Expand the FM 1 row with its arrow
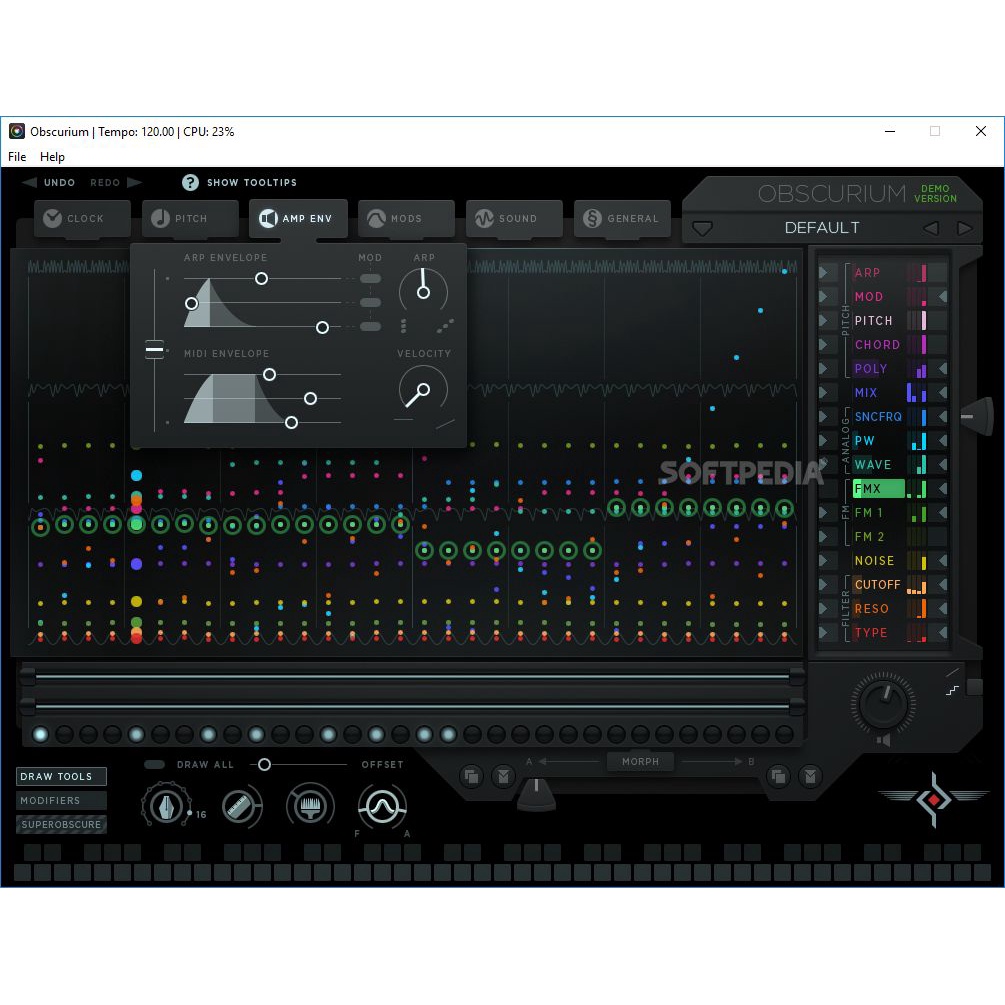This screenshot has width=1005, height=1005. [x=823, y=513]
